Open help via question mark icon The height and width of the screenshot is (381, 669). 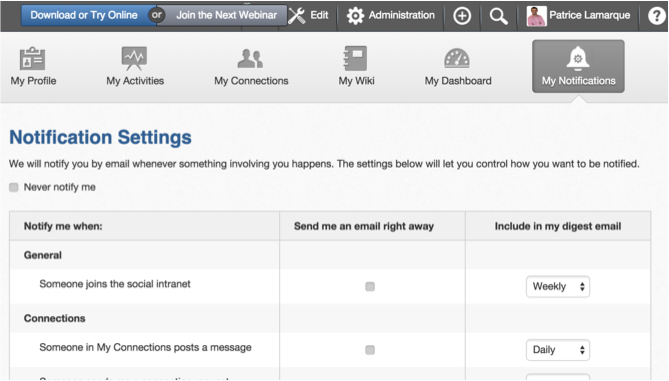click(x=657, y=16)
